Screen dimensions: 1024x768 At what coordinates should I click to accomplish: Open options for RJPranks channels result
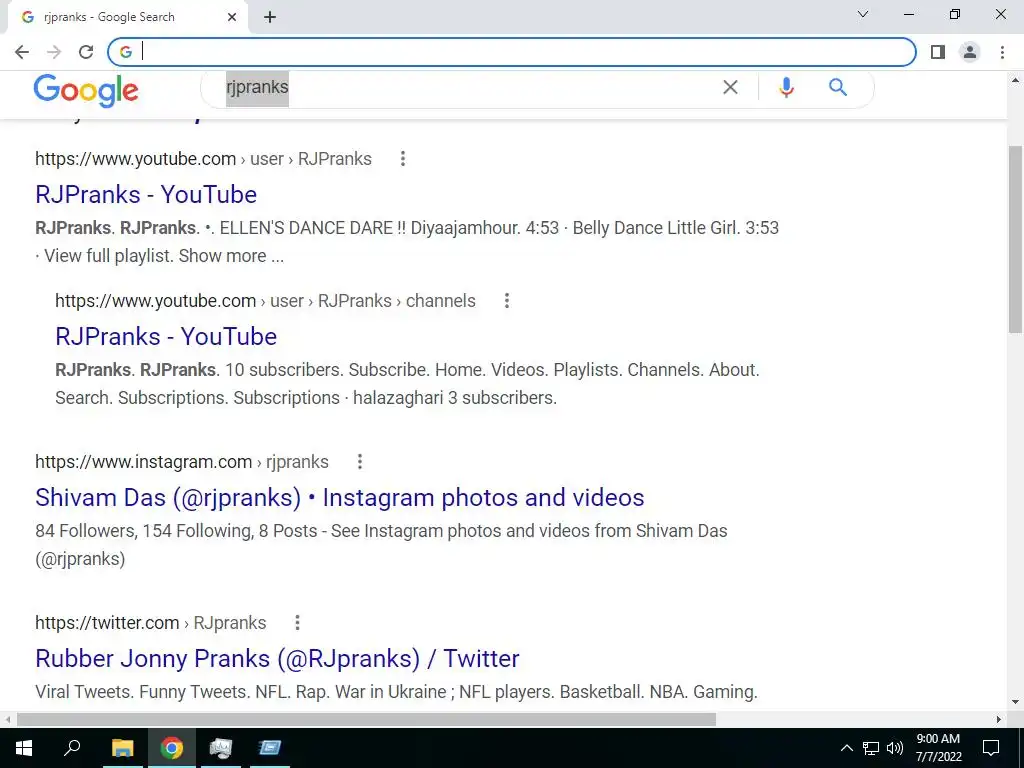(507, 300)
